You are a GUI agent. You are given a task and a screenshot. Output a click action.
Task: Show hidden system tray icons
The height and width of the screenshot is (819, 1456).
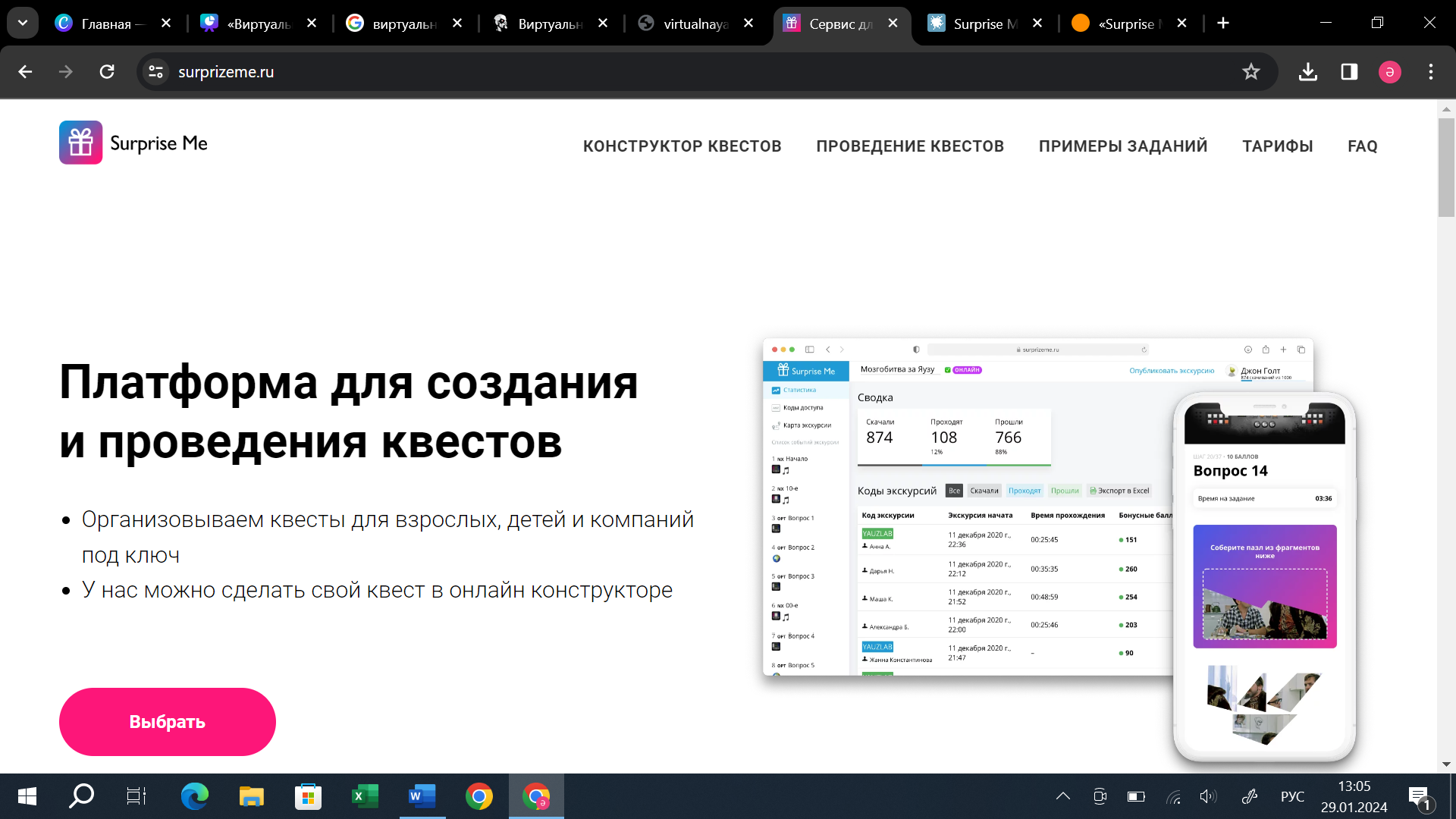(x=1062, y=796)
